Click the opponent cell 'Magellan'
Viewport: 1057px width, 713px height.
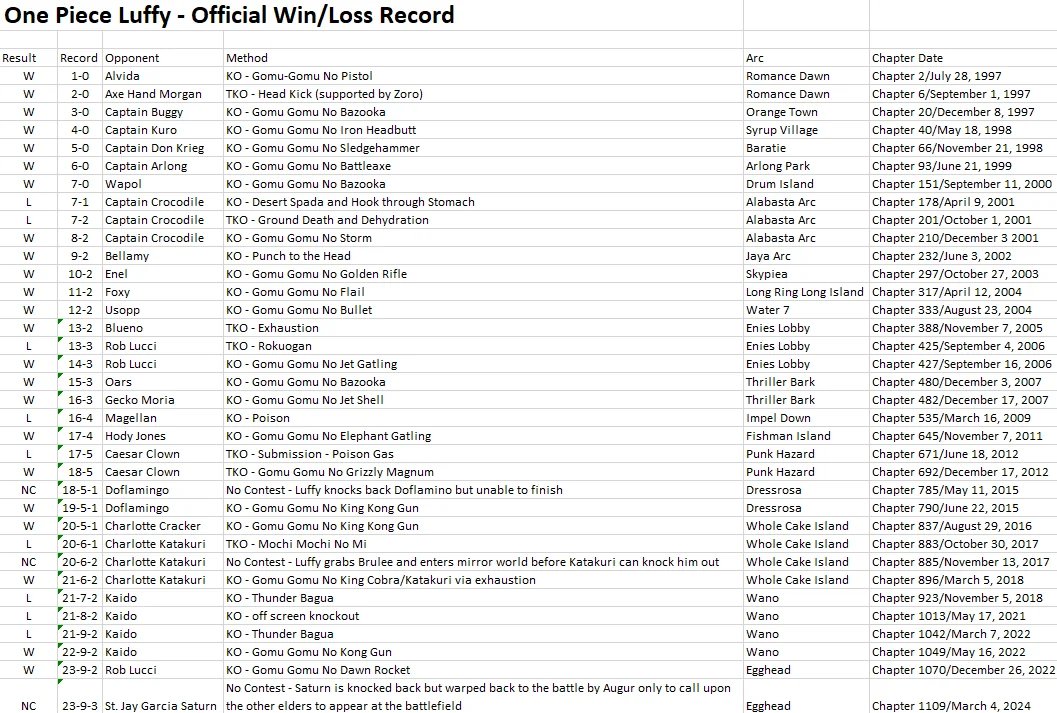coord(163,418)
